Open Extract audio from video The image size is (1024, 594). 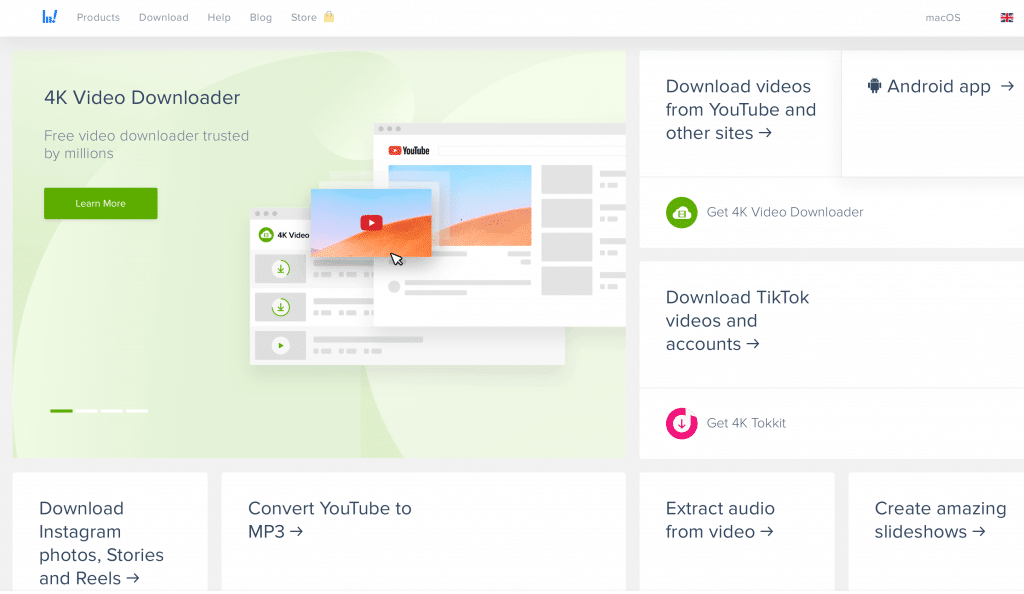tap(720, 520)
